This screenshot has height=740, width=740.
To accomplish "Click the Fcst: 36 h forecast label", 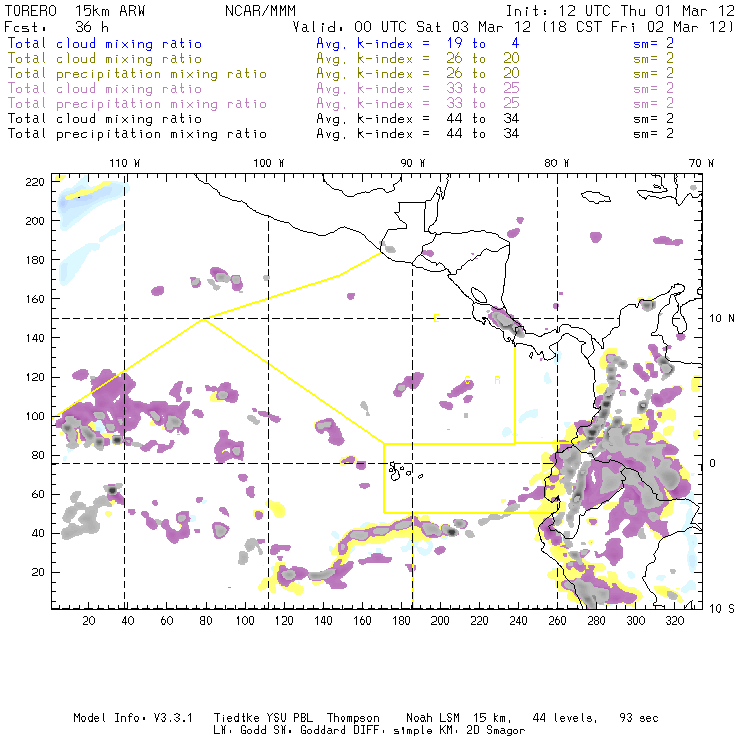I will [50, 27].
